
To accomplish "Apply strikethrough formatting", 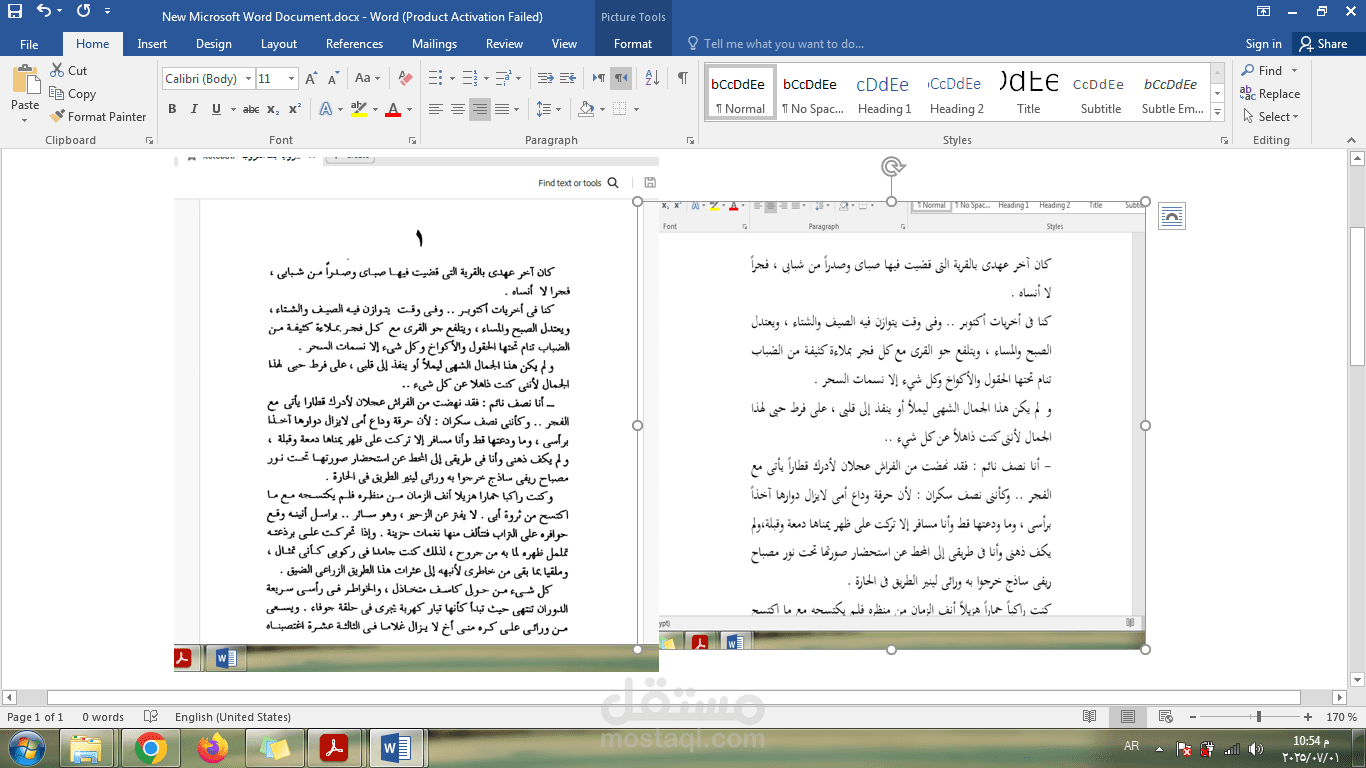I will pyautogui.click(x=251, y=109).
